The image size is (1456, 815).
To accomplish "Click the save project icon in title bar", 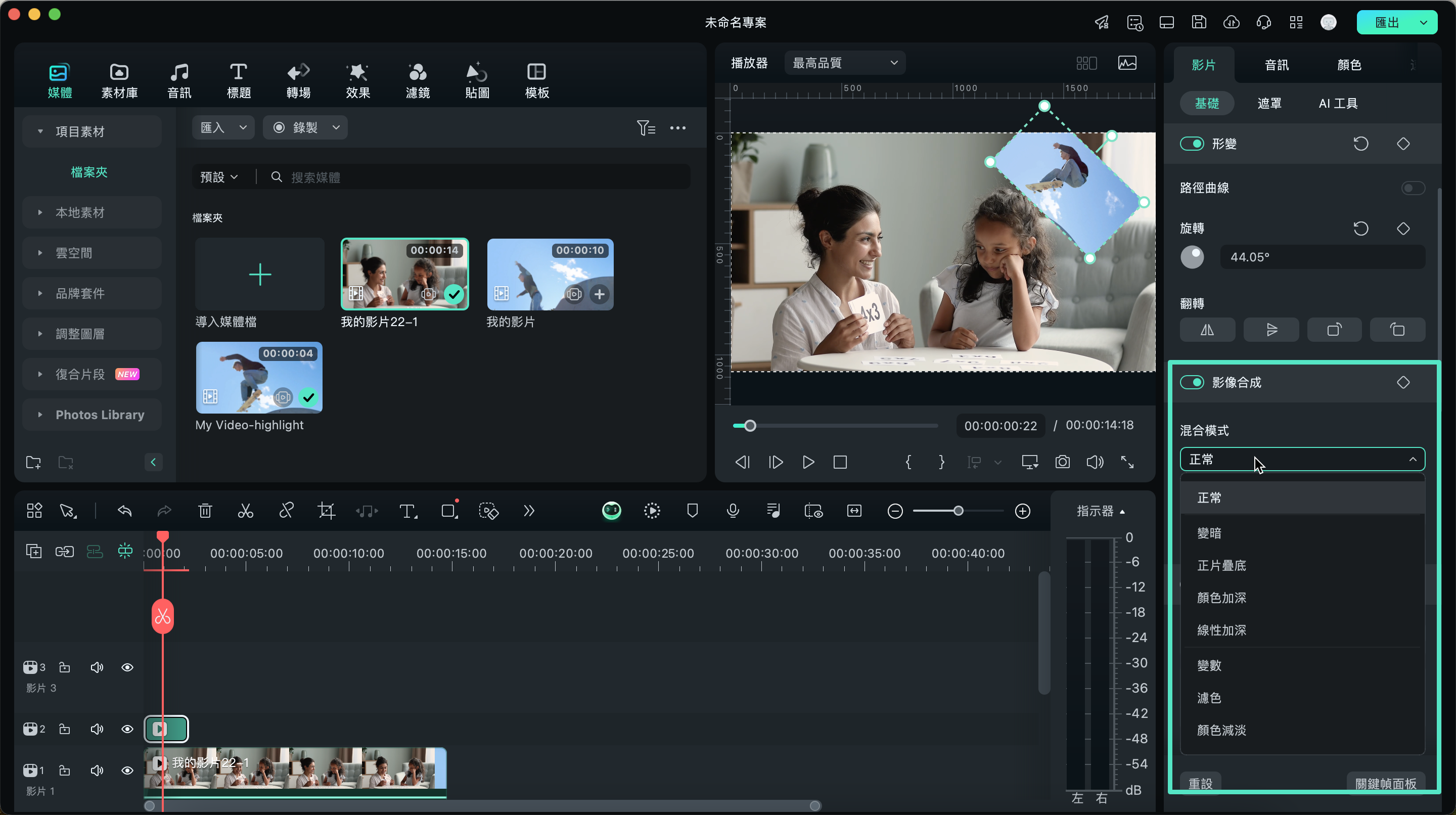I will 1199,22.
